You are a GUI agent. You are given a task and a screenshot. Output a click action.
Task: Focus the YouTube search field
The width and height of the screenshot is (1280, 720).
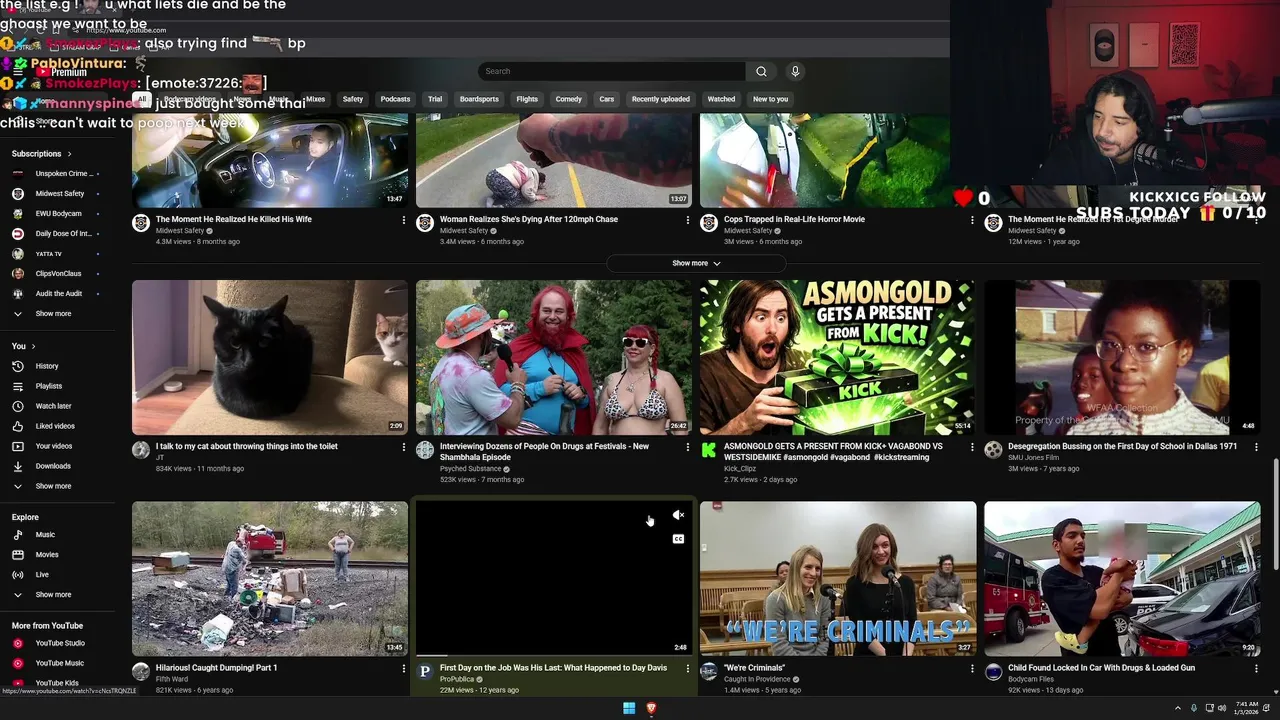[612, 71]
